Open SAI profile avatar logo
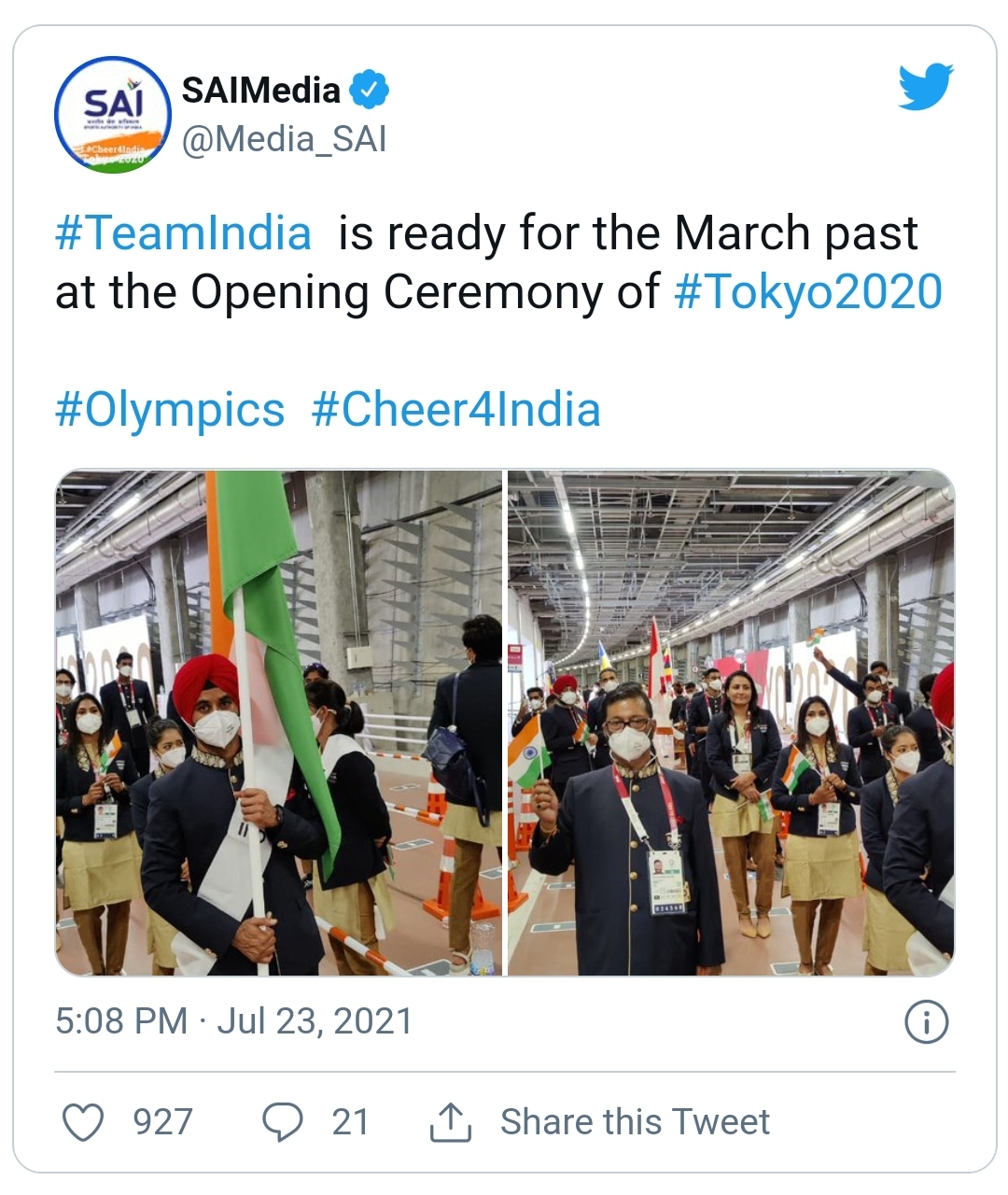The height and width of the screenshot is (1195, 1008). pyautogui.click(x=112, y=113)
